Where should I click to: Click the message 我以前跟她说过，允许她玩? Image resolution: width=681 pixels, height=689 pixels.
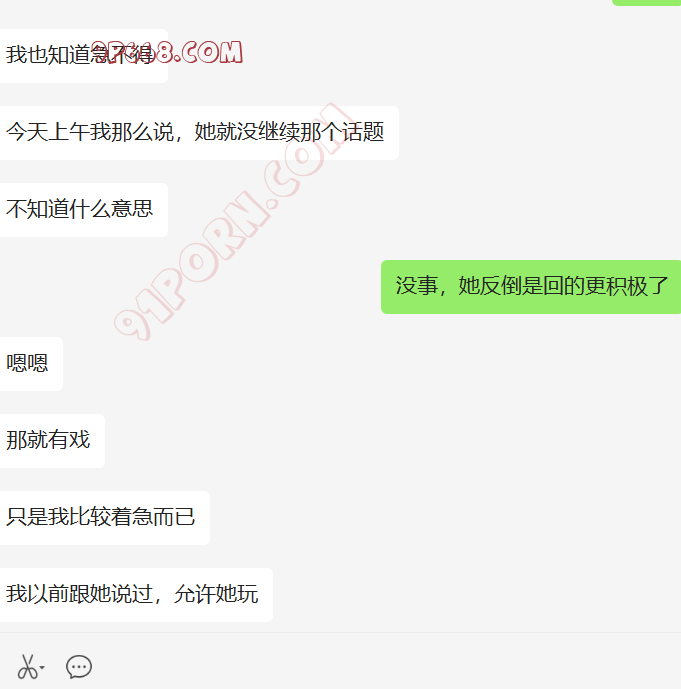point(136,595)
